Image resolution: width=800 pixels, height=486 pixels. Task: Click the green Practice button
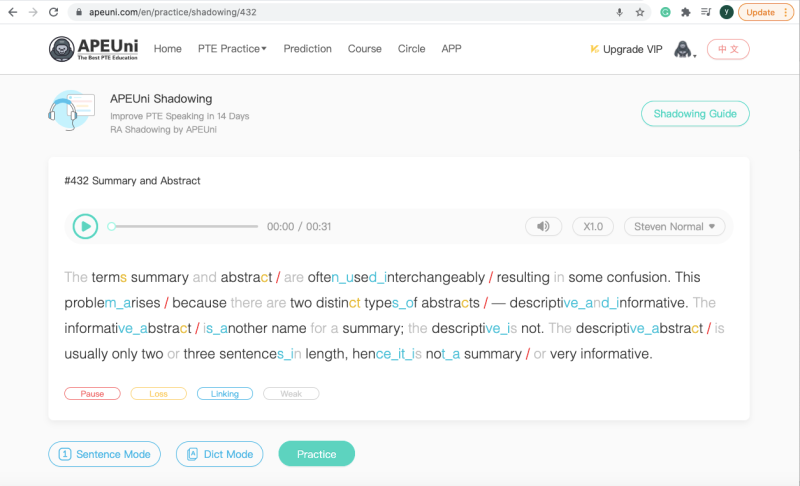(317, 454)
